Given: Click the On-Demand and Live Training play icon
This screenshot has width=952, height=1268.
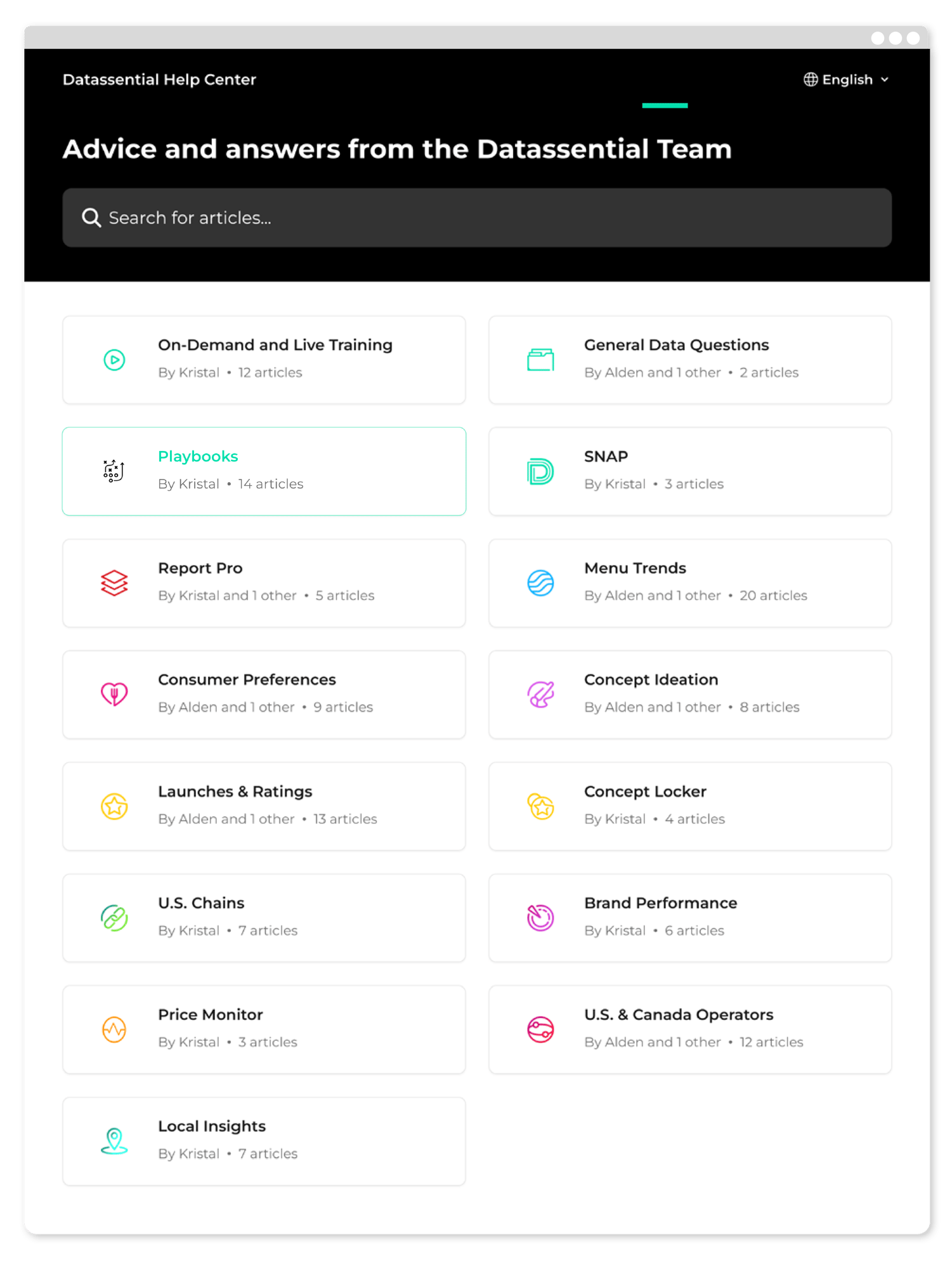Looking at the screenshot, I should pos(114,360).
